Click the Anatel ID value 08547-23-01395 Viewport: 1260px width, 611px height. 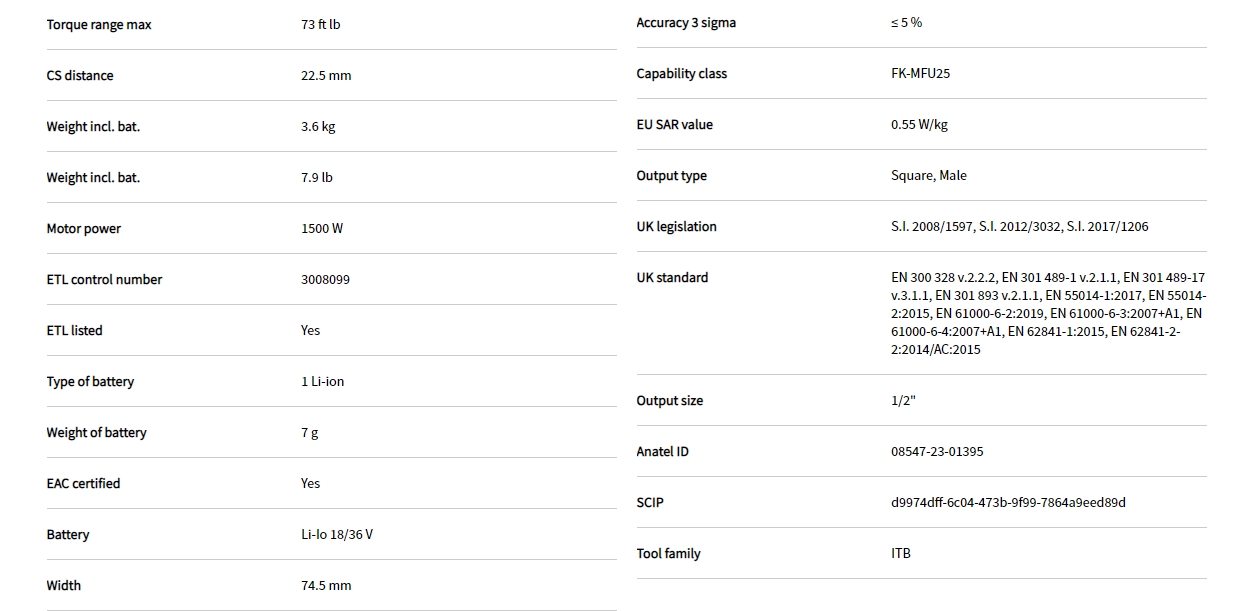tap(937, 452)
